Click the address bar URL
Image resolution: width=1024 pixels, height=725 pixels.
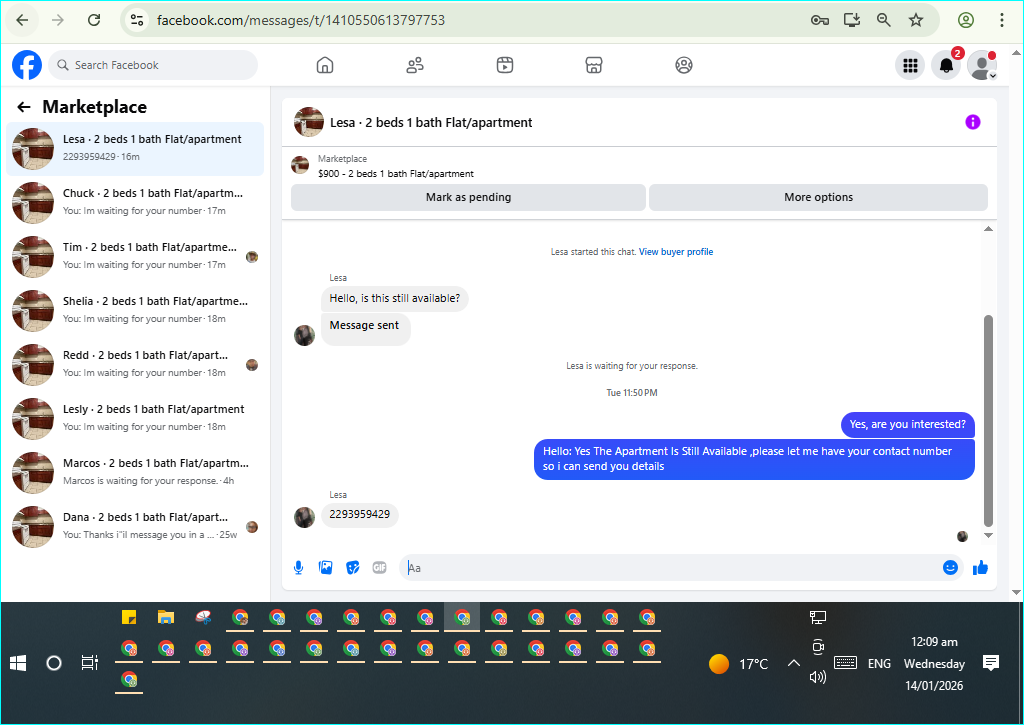coord(301,20)
